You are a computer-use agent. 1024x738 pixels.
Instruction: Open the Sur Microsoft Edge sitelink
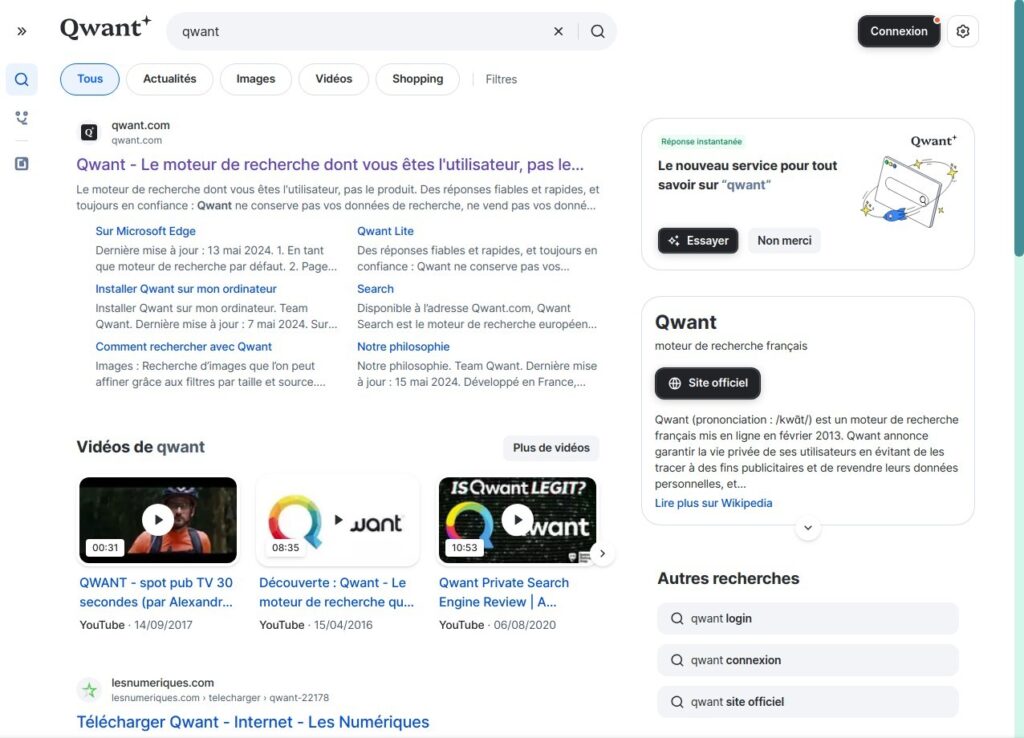pyautogui.click(x=146, y=231)
